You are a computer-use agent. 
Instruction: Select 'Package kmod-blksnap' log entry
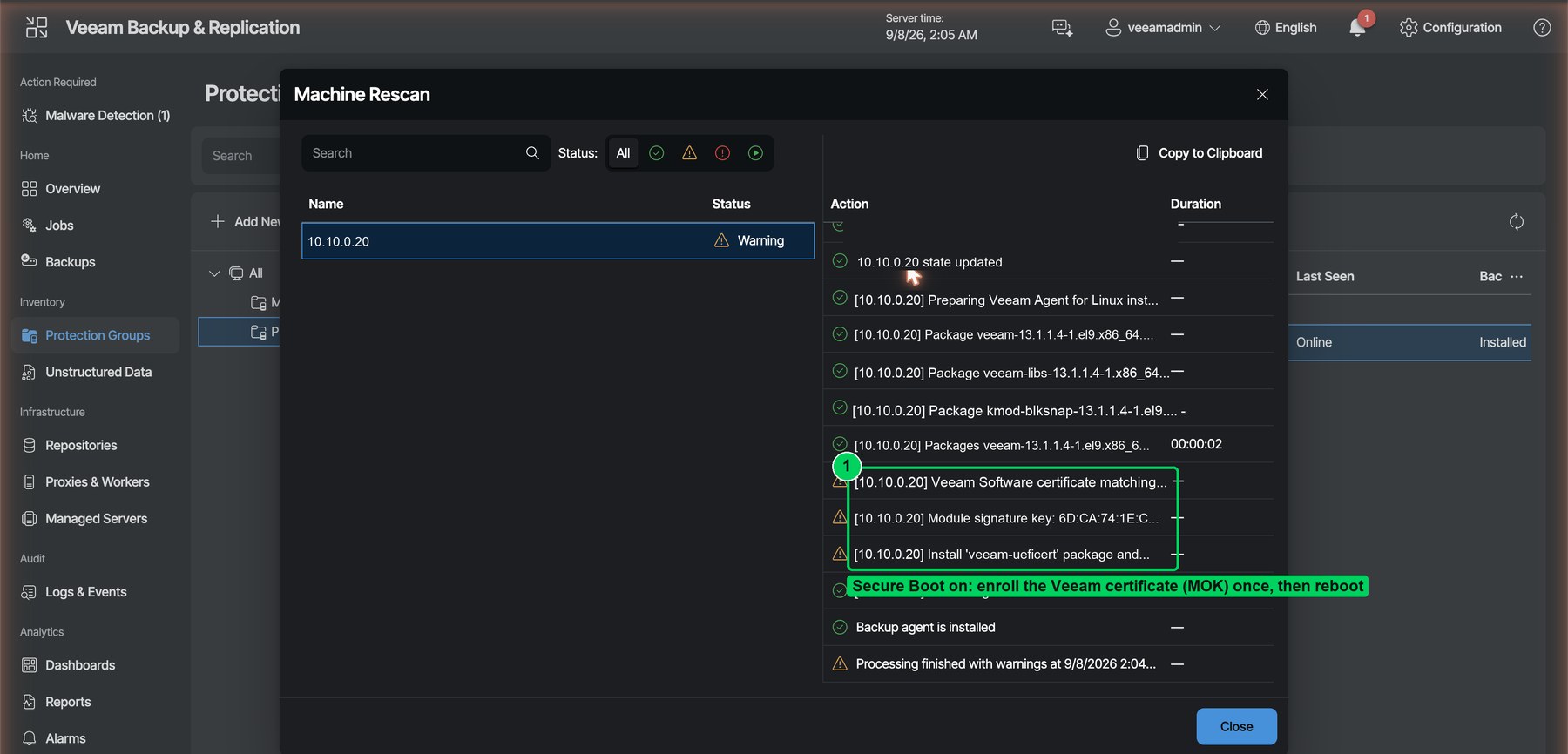1049,408
